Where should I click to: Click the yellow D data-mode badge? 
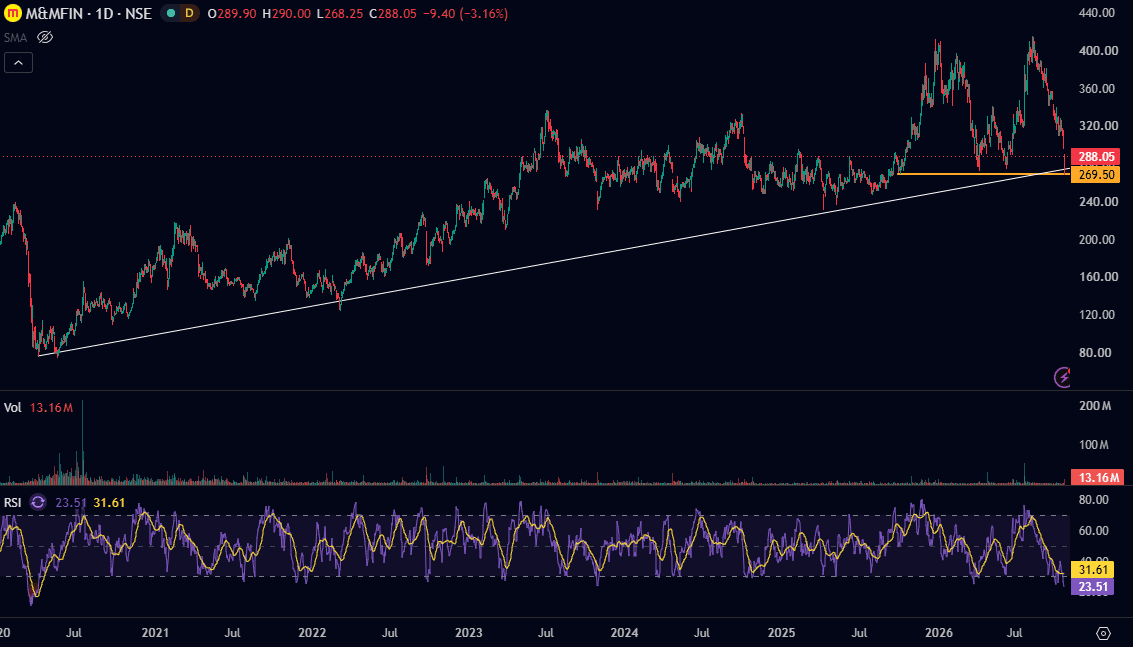[x=189, y=13]
